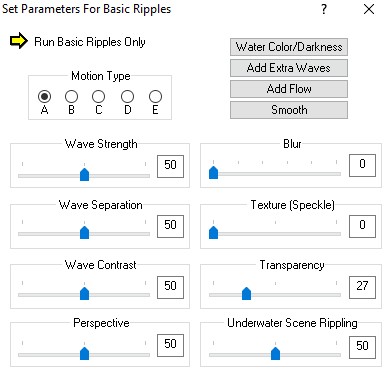Open the help question mark in the title bar
Image resolution: width=389 pixels, height=375 pixels.
324,9
